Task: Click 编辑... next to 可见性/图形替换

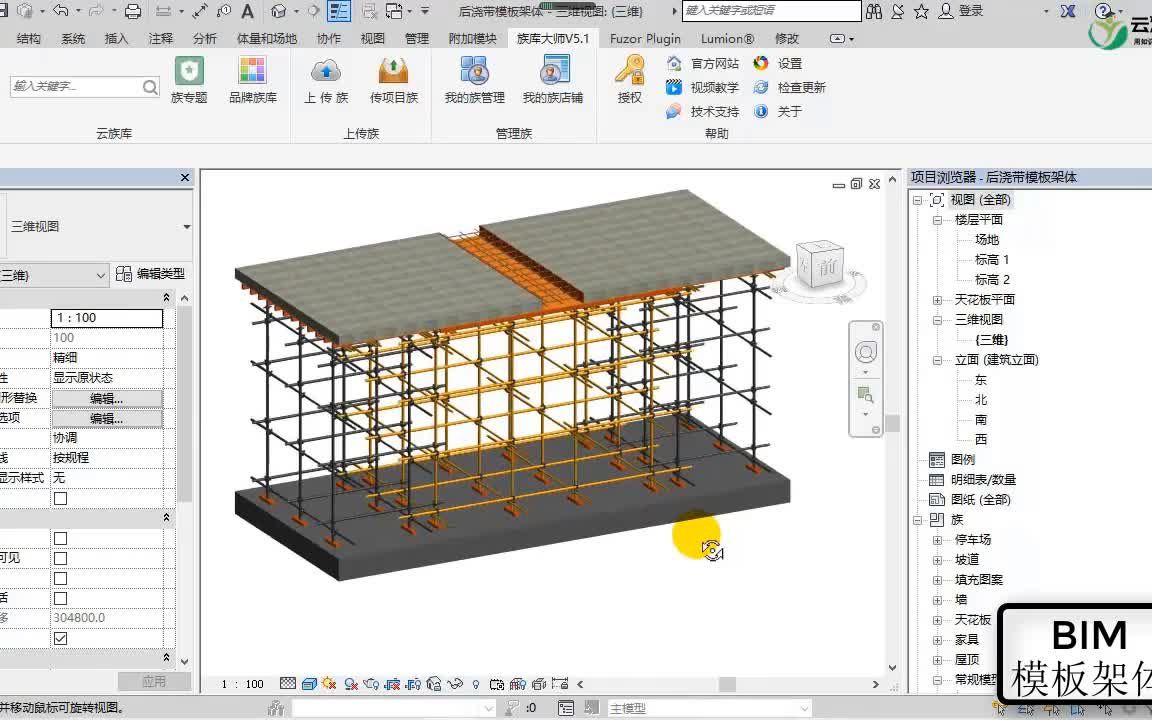Action: coord(108,398)
